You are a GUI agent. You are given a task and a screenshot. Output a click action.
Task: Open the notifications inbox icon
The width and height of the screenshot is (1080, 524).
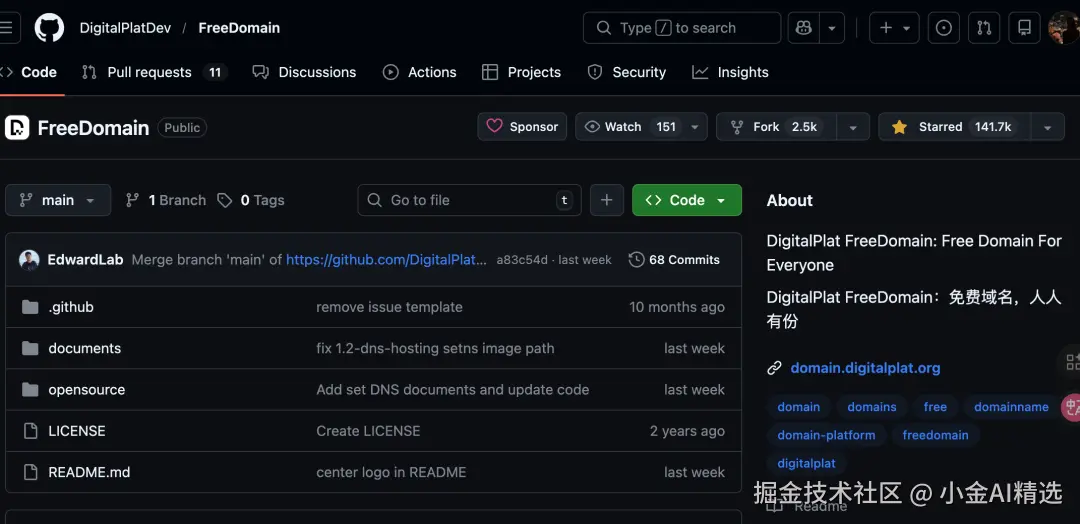[x=1024, y=28]
